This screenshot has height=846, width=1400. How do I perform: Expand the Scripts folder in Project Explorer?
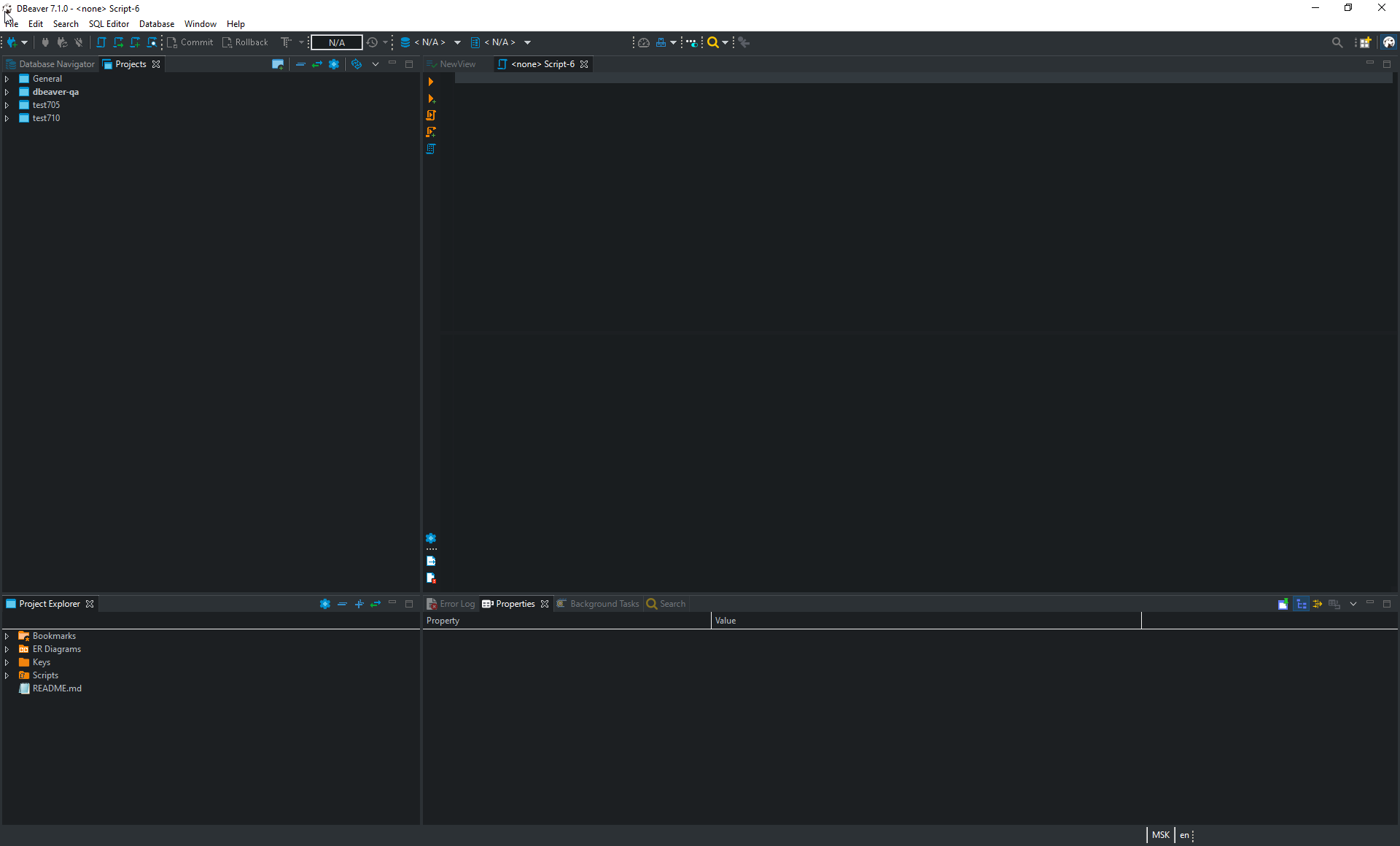click(x=7, y=675)
